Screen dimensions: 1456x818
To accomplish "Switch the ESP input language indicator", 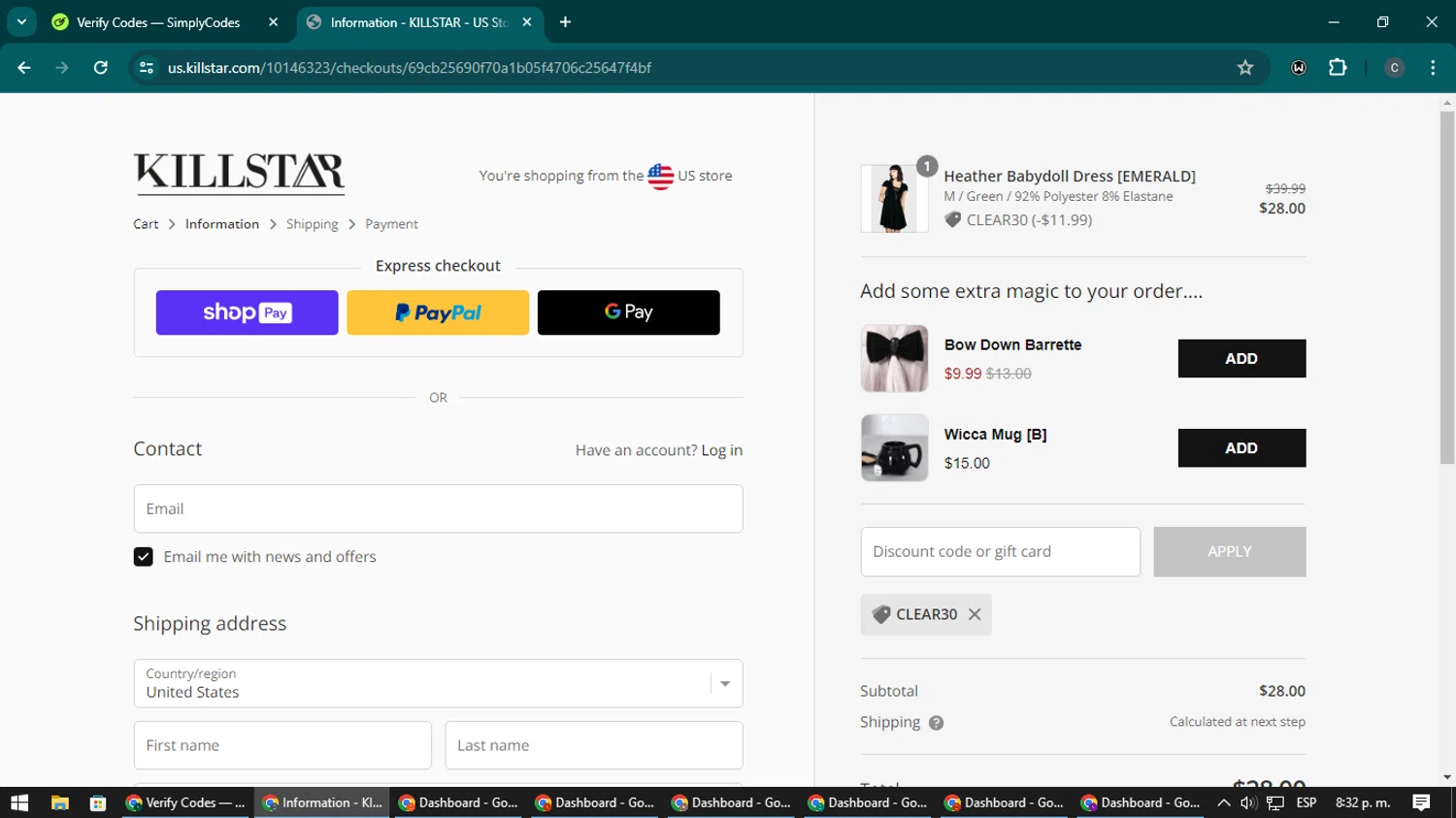I will (x=1307, y=802).
